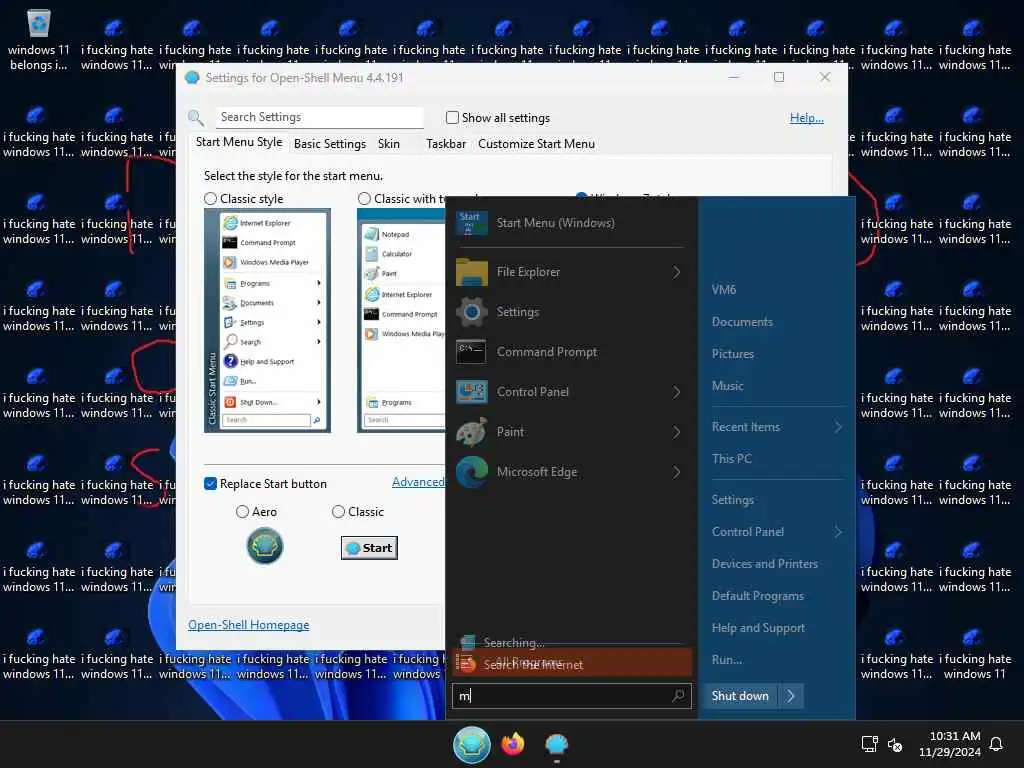Screen dimensions: 1024x768
Task: Click the Command Prompt icon
Action: (x=472, y=352)
